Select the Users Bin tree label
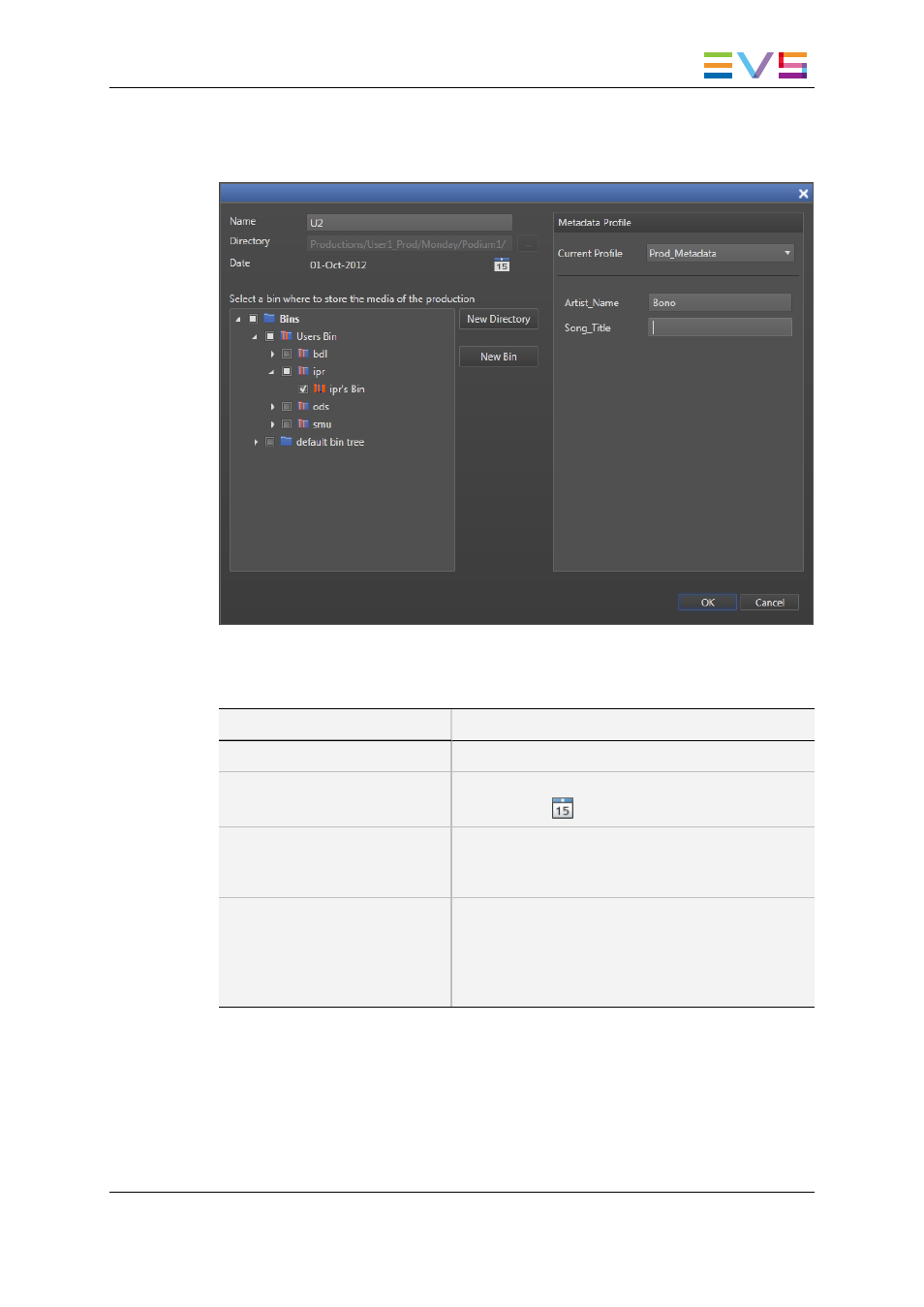Screen dimensions: 924x1307 [317, 336]
